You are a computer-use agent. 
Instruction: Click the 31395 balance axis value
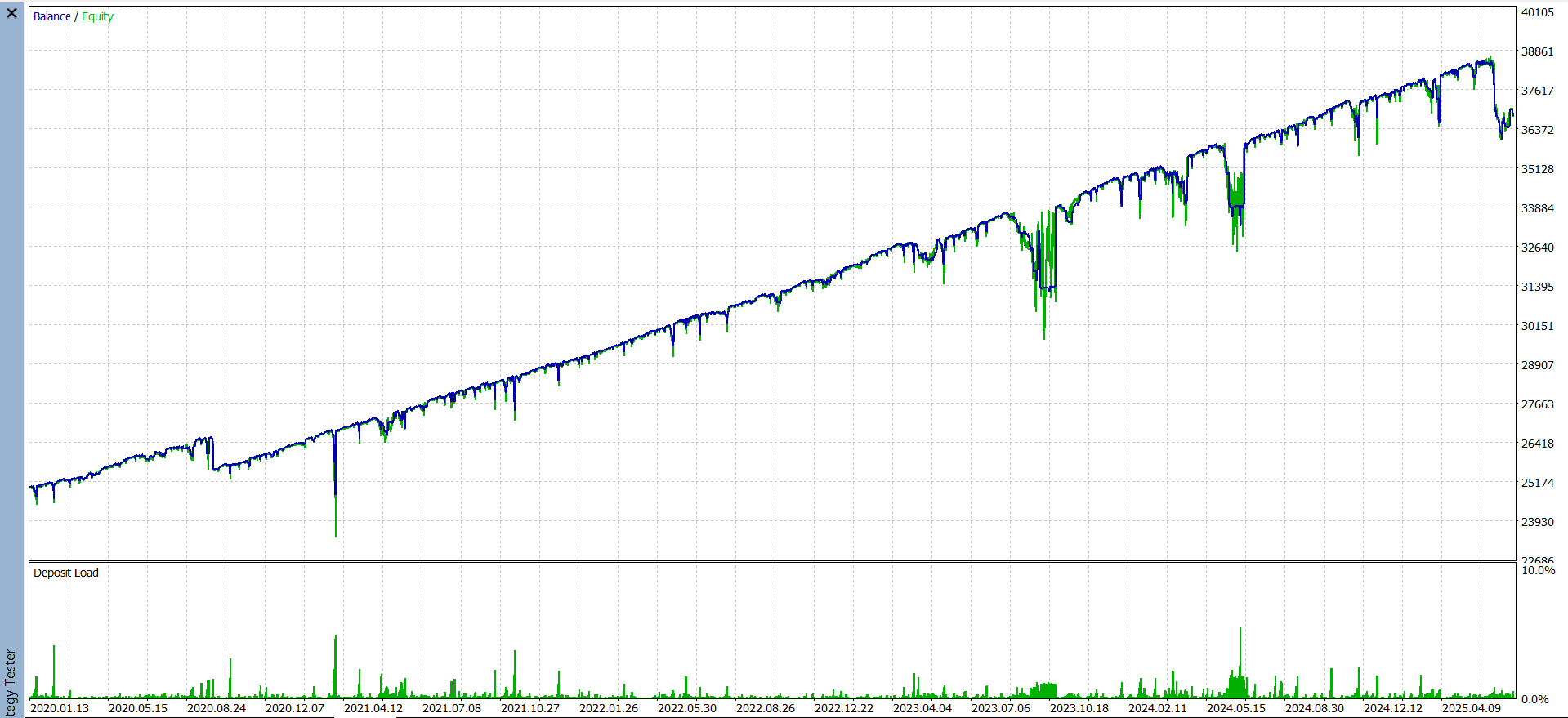[x=1537, y=287]
